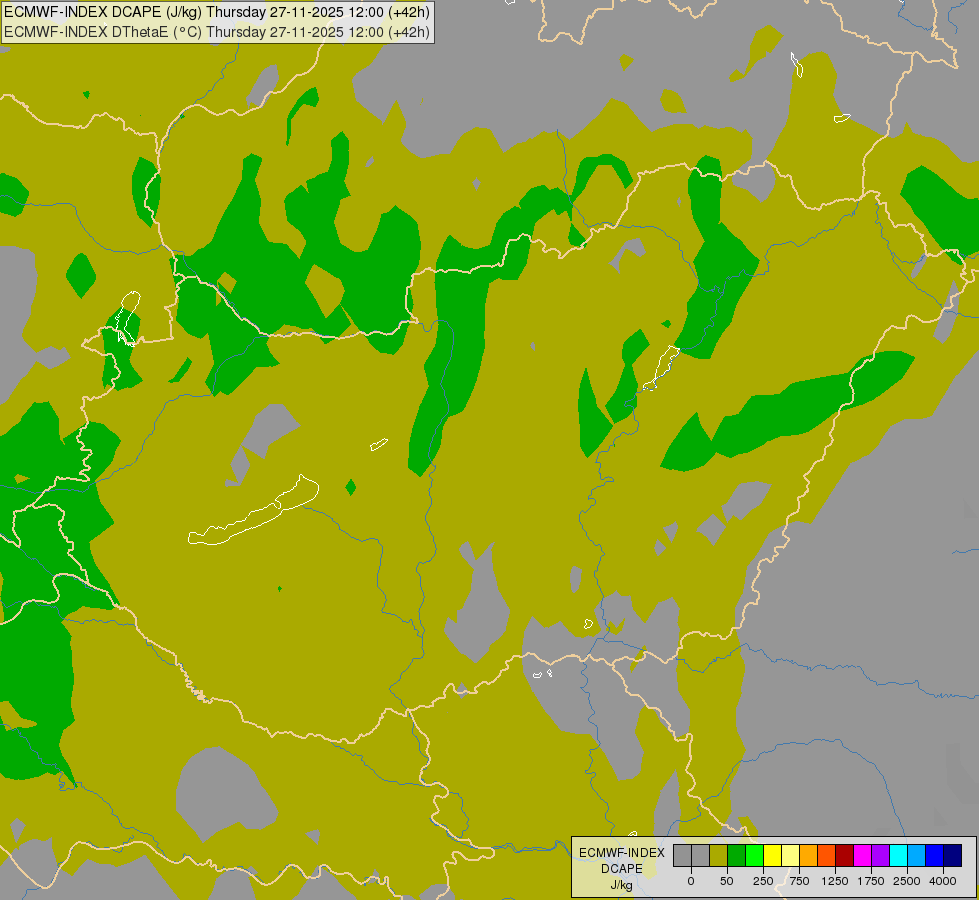This screenshot has height=900, width=979.
Task: Click the legend value 50
Action: [727, 881]
